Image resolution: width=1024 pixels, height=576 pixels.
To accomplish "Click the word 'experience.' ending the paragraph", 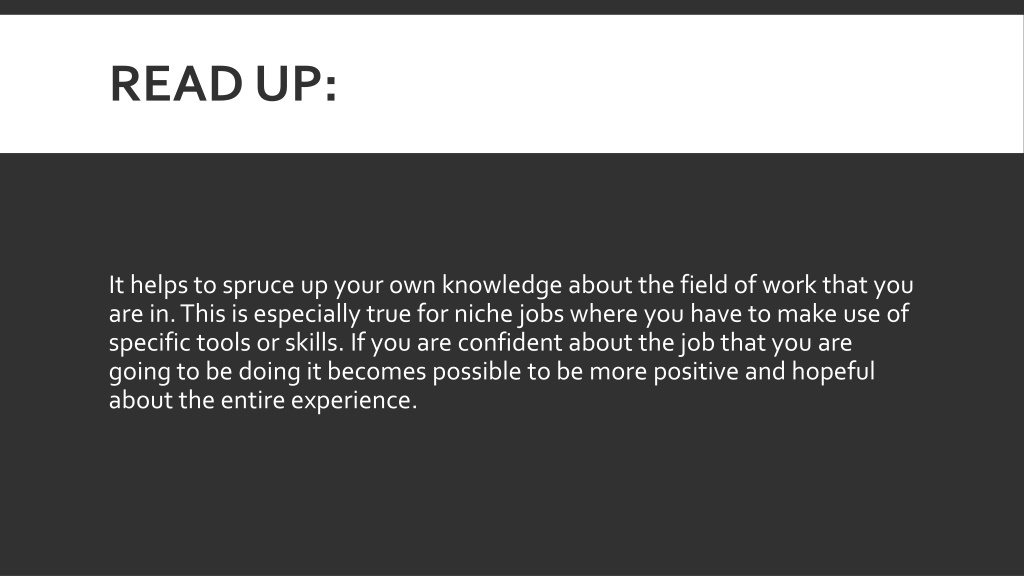I will [x=354, y=400].
